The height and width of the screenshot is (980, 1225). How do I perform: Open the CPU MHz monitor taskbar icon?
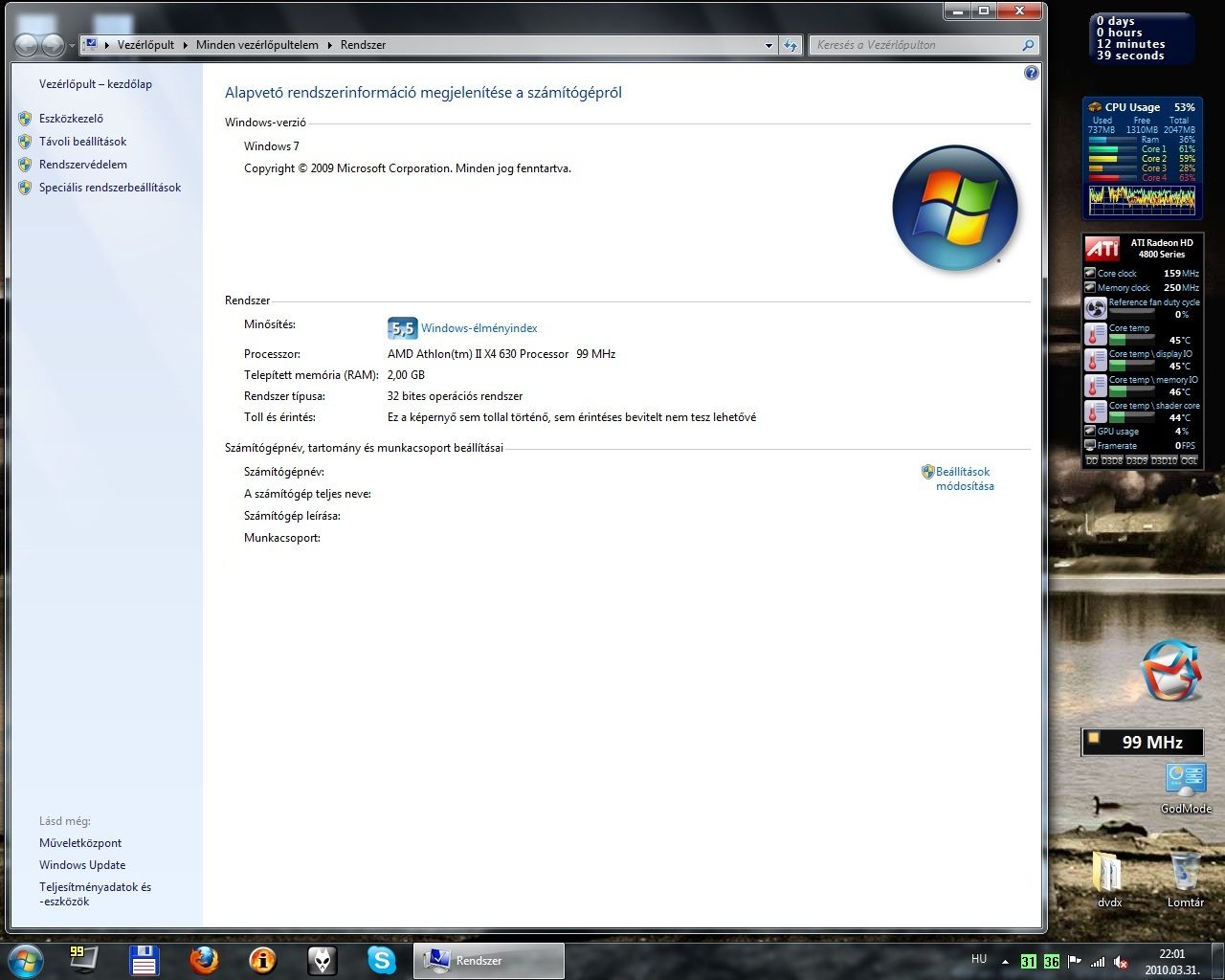[x=83, y=959]
